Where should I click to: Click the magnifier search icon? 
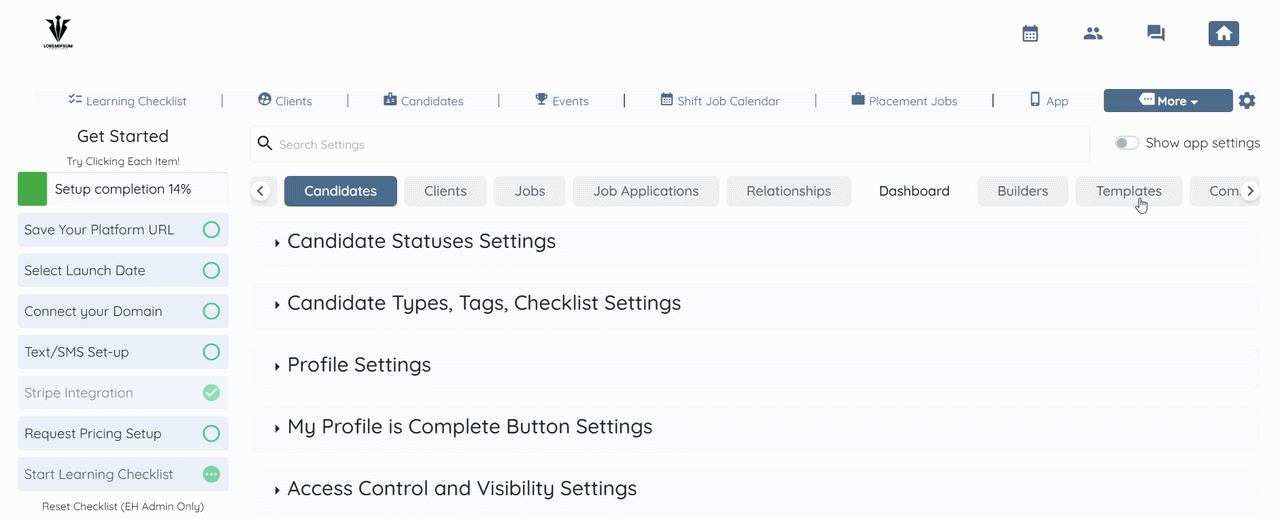tap(265, 144)
